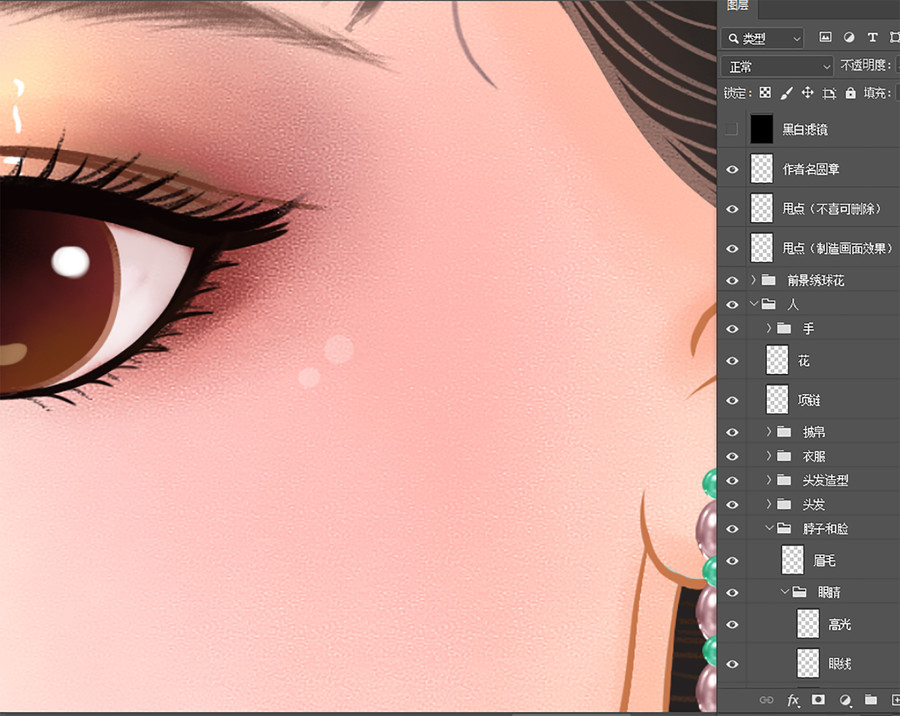
Task: Click the lock image pixels brush icon
Action: (x=786, y=93)
